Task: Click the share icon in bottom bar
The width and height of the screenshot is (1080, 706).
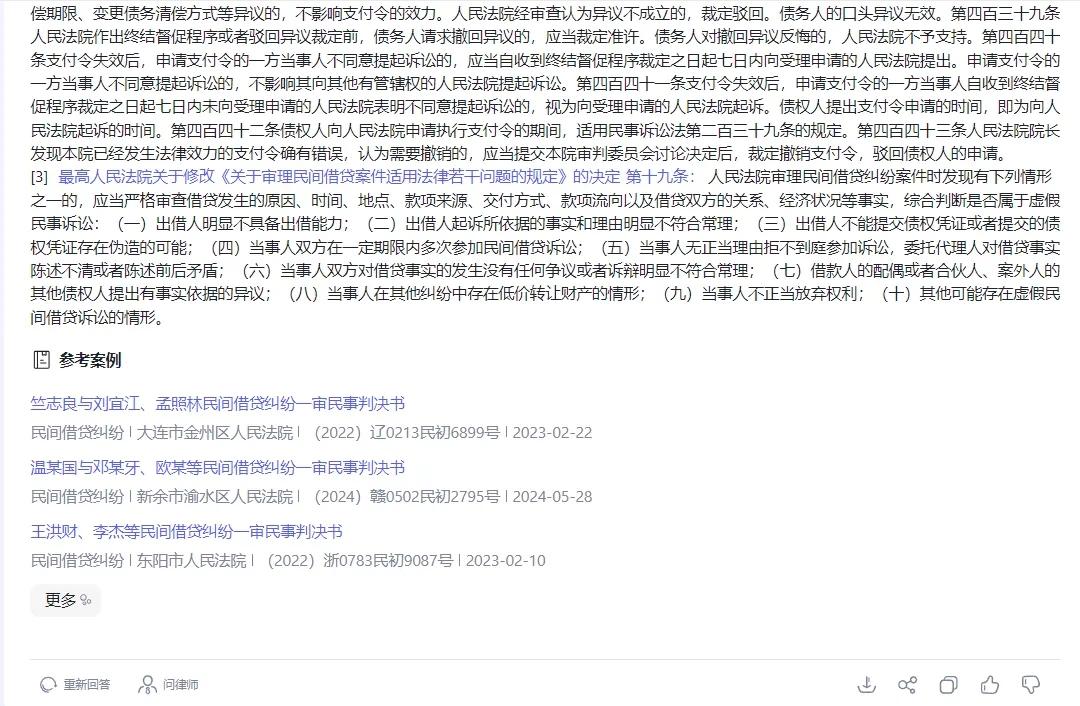Action: point(907,685)
